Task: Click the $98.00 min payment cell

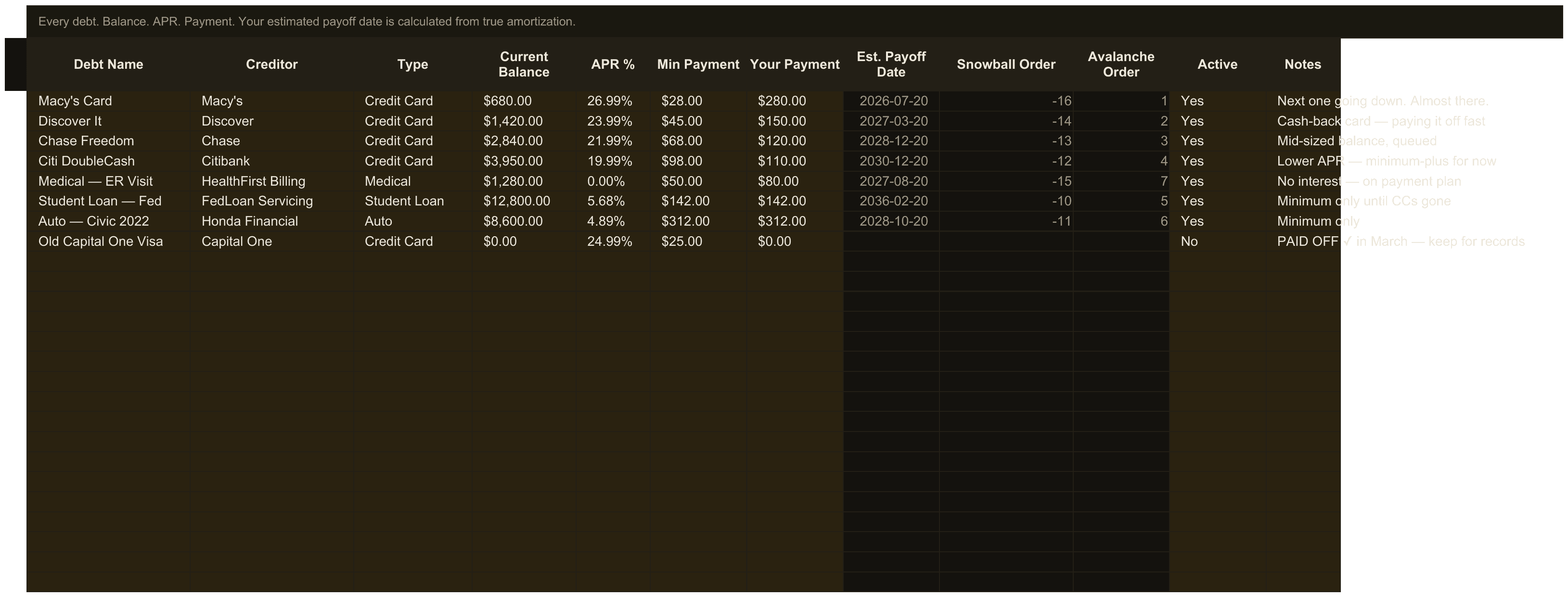Action: tap(698, 161)
